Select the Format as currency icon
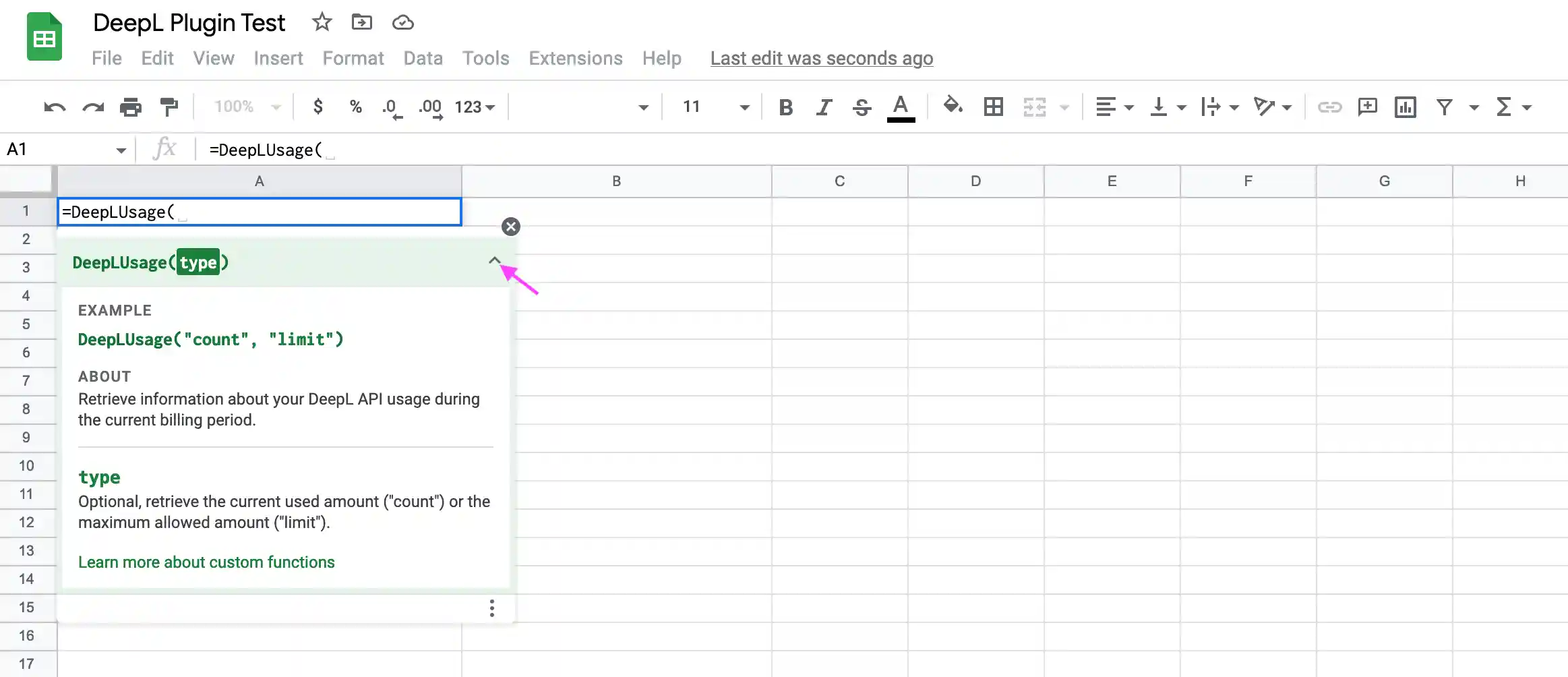1568x677 pixels. click(x=318, y=107)
